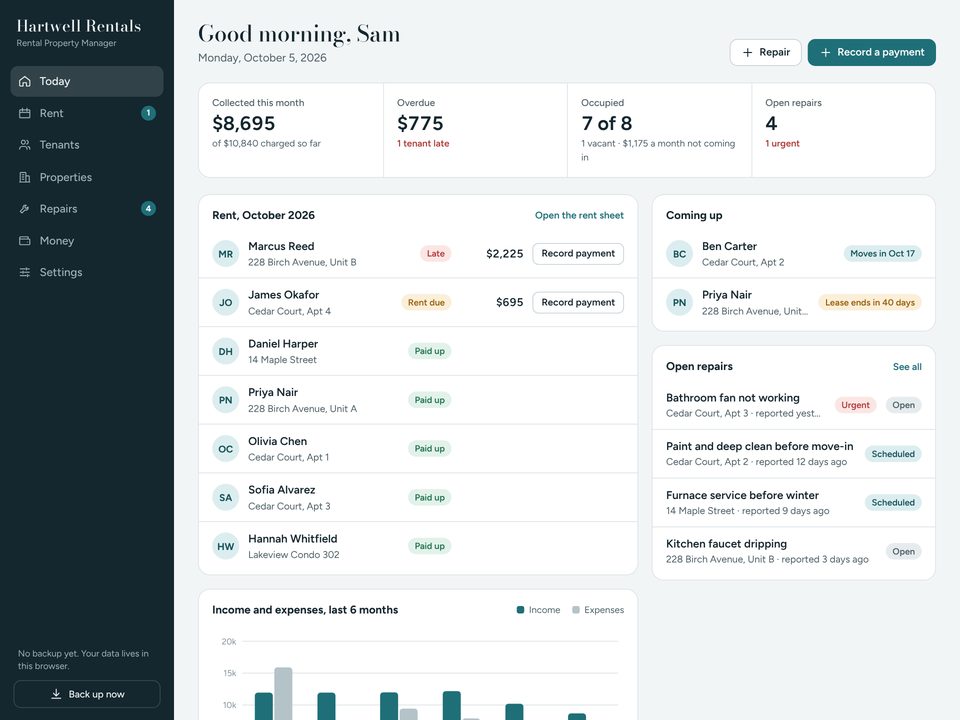Screen dimensions: 960x720
Task: Click See all in Open repairs
Action: click(907, 367)
